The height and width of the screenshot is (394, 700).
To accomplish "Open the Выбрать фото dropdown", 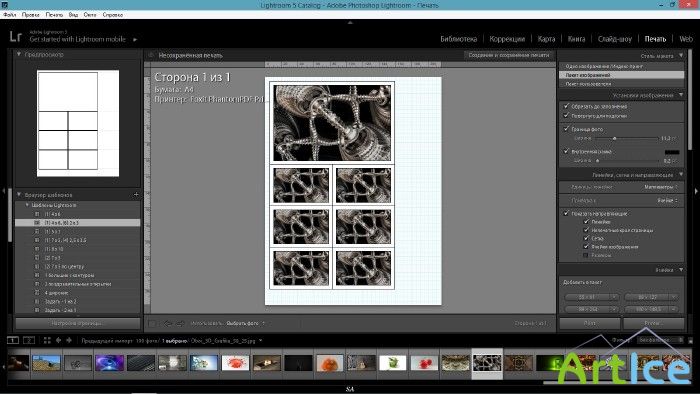I will 246,323.
